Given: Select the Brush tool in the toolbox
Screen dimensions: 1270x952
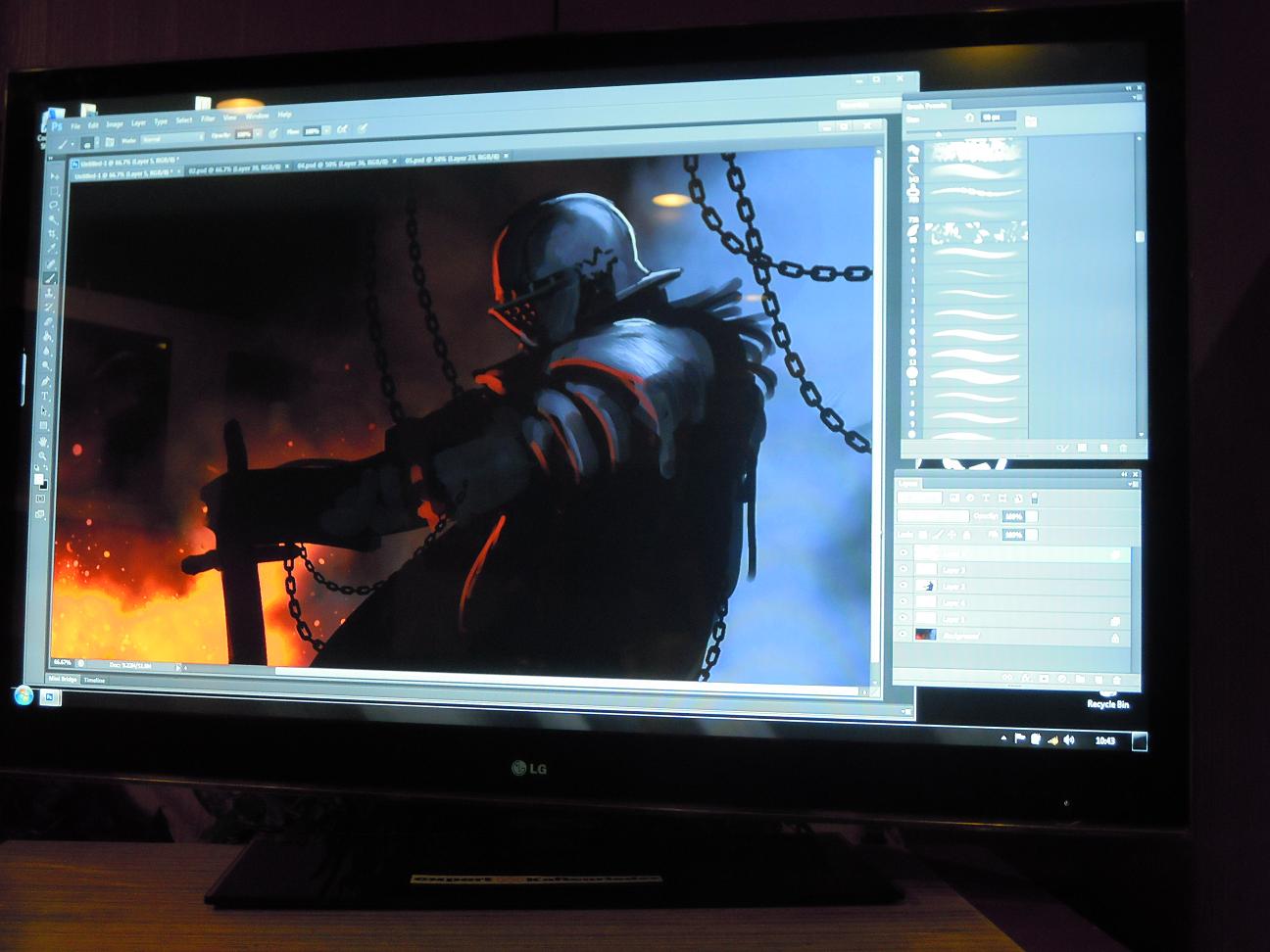Looking at the screenshot, I should click(x=51, y=278).
